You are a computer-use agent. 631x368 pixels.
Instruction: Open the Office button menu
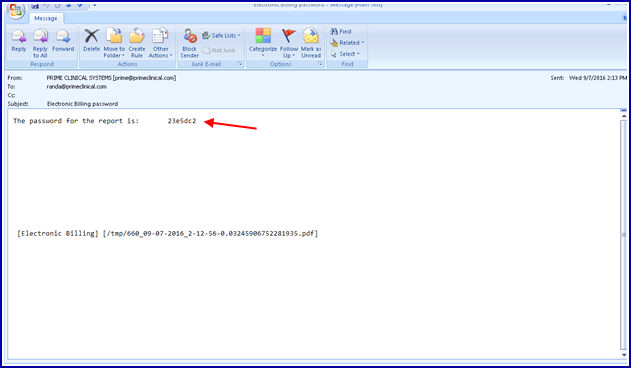15,10
